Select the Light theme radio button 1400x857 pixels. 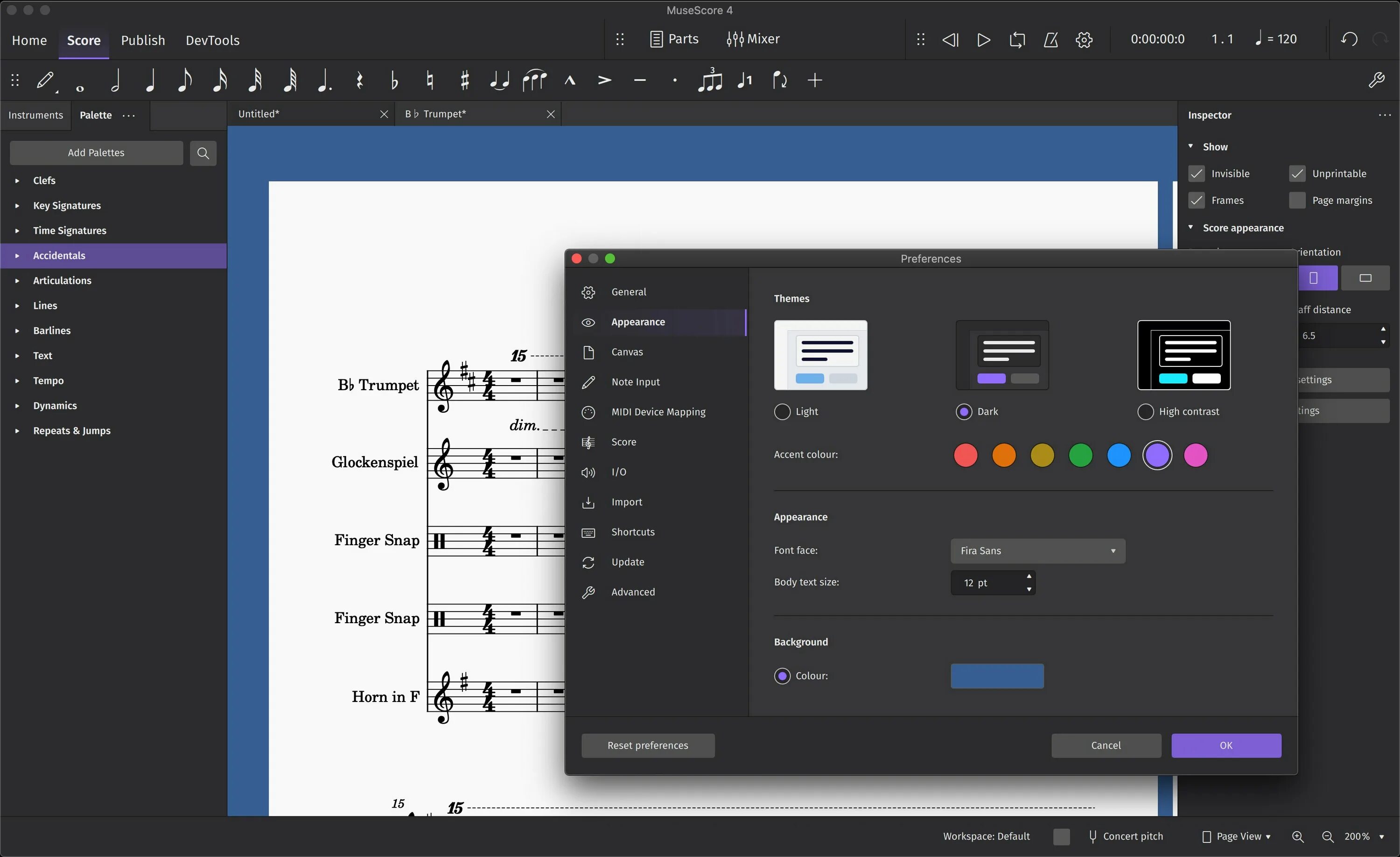point(783,411)
